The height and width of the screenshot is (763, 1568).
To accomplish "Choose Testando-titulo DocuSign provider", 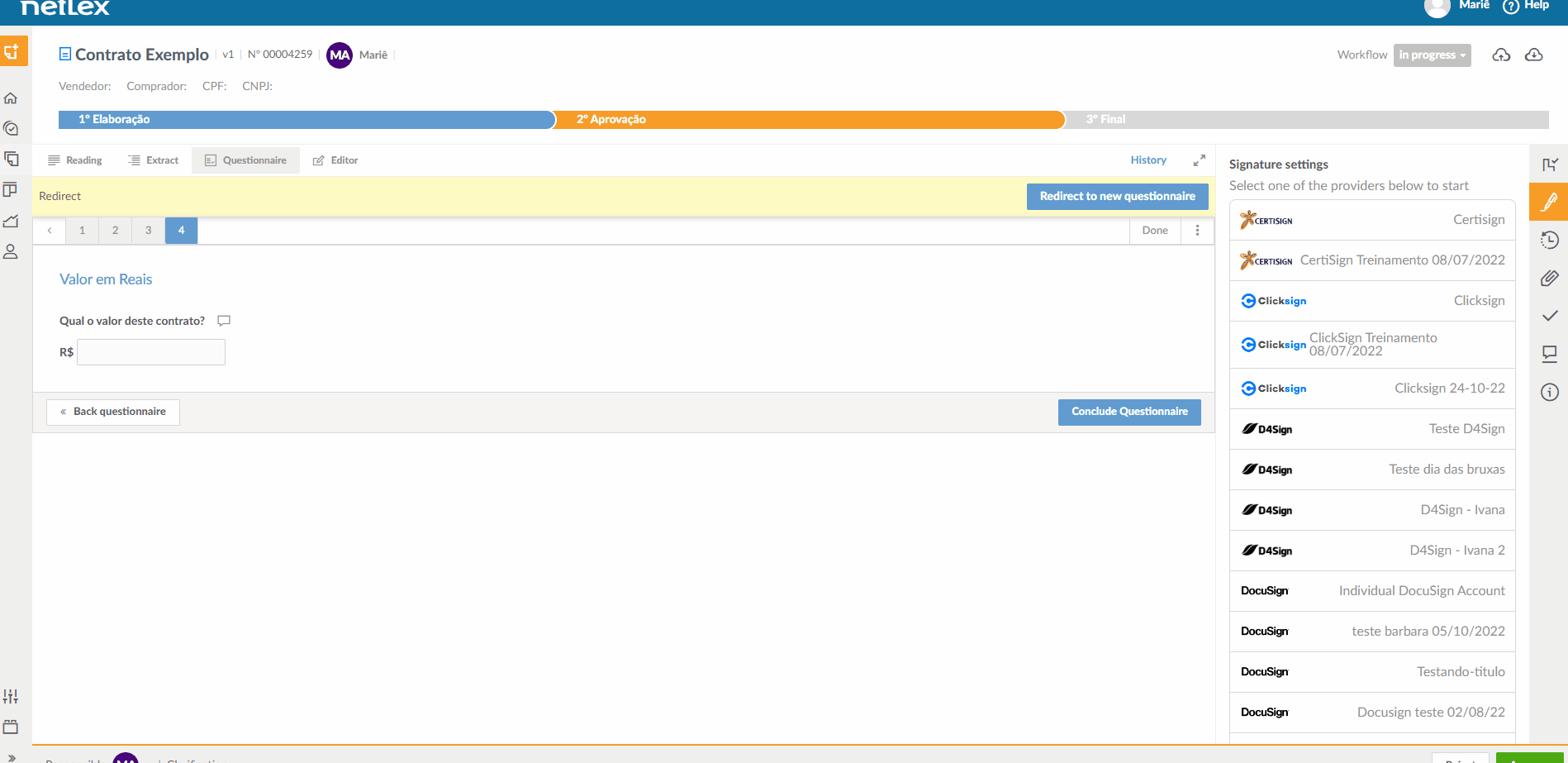I will [1372, 672].
